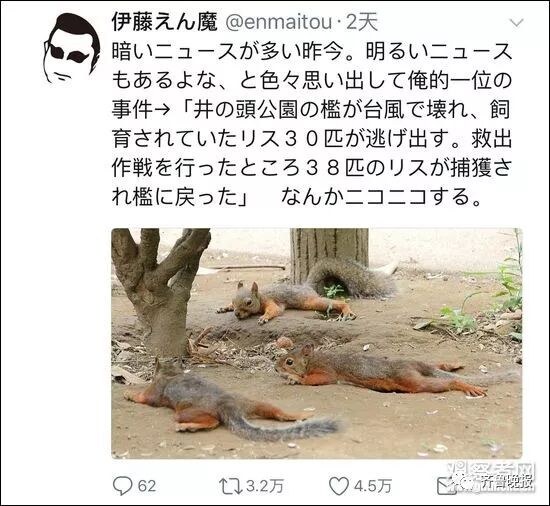Click the watermark logo over the photo corner

pos(491,478)
